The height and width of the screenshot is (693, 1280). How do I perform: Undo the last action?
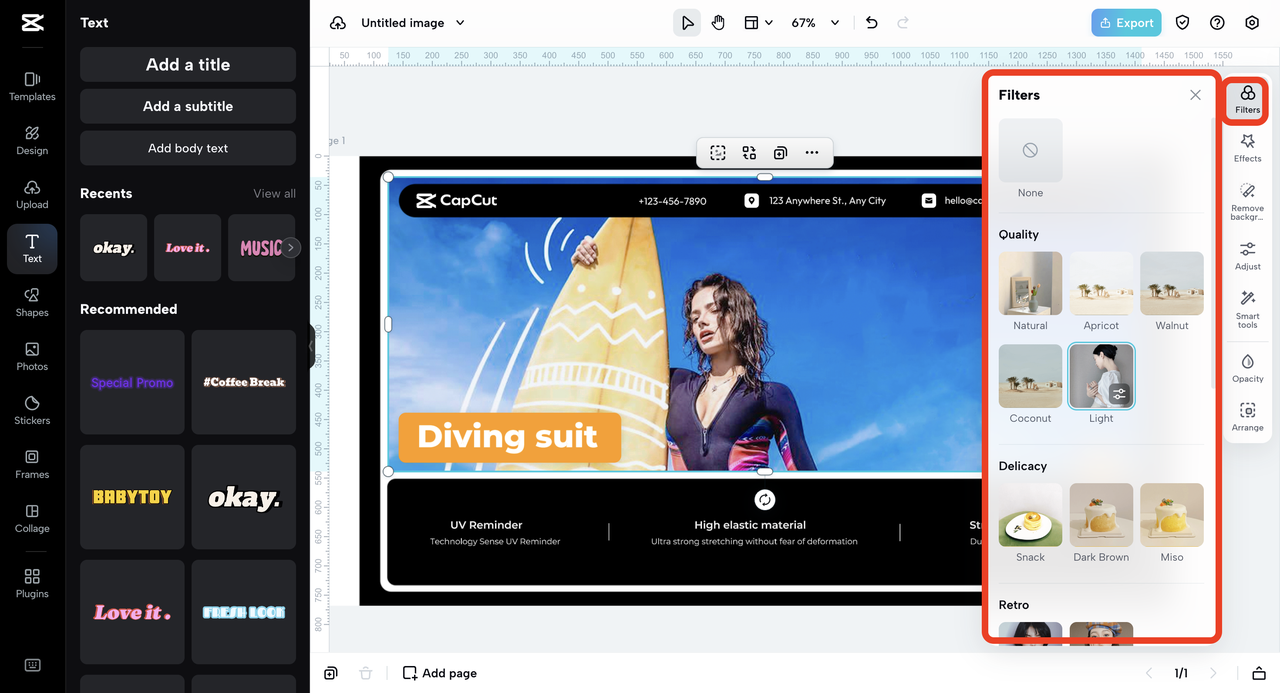tap(872, 23)
